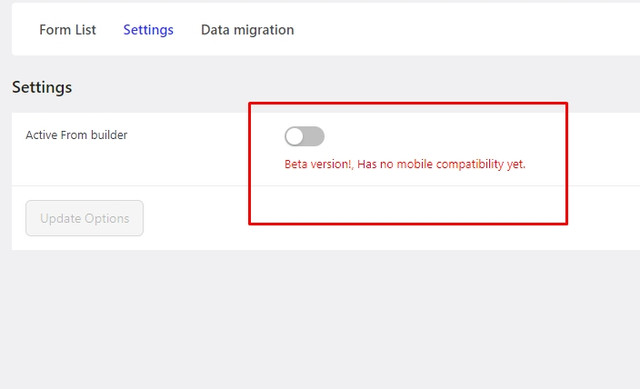Select the Settings page heading
This screenshot has height=389, width=640.
point(42,87)
